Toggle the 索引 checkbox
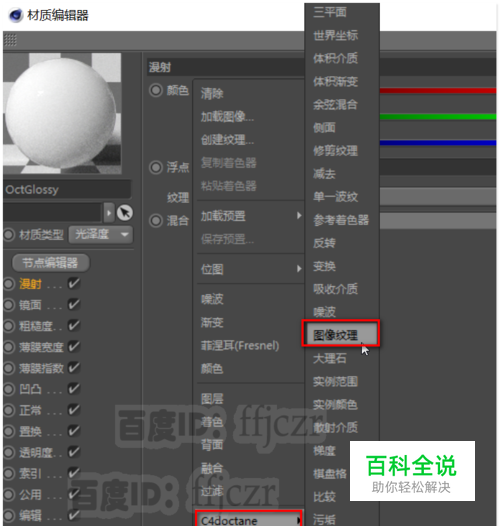This screenshot has height=526, width=500. 73,473
